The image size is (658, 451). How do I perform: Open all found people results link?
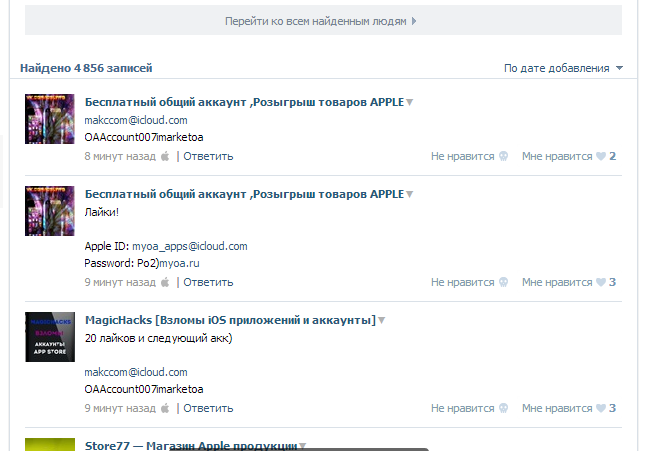[323, 20]
